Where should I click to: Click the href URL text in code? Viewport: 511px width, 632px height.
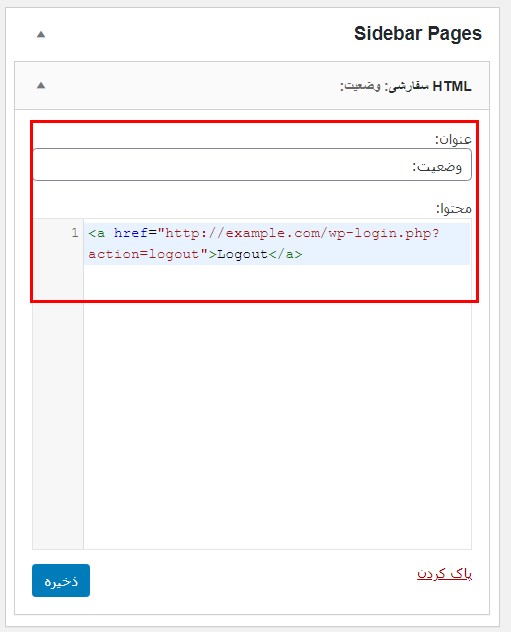coord(264,243)
